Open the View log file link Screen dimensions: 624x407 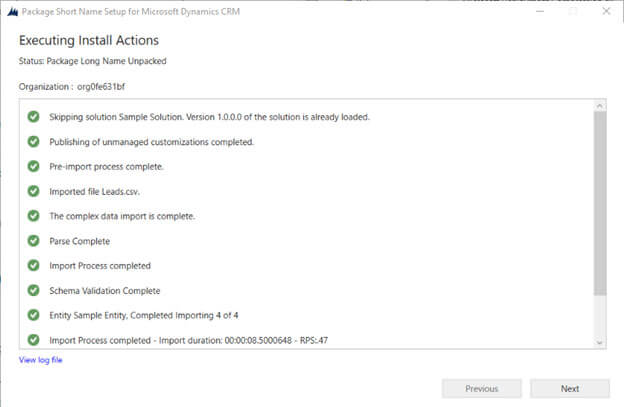click(41, 360)
